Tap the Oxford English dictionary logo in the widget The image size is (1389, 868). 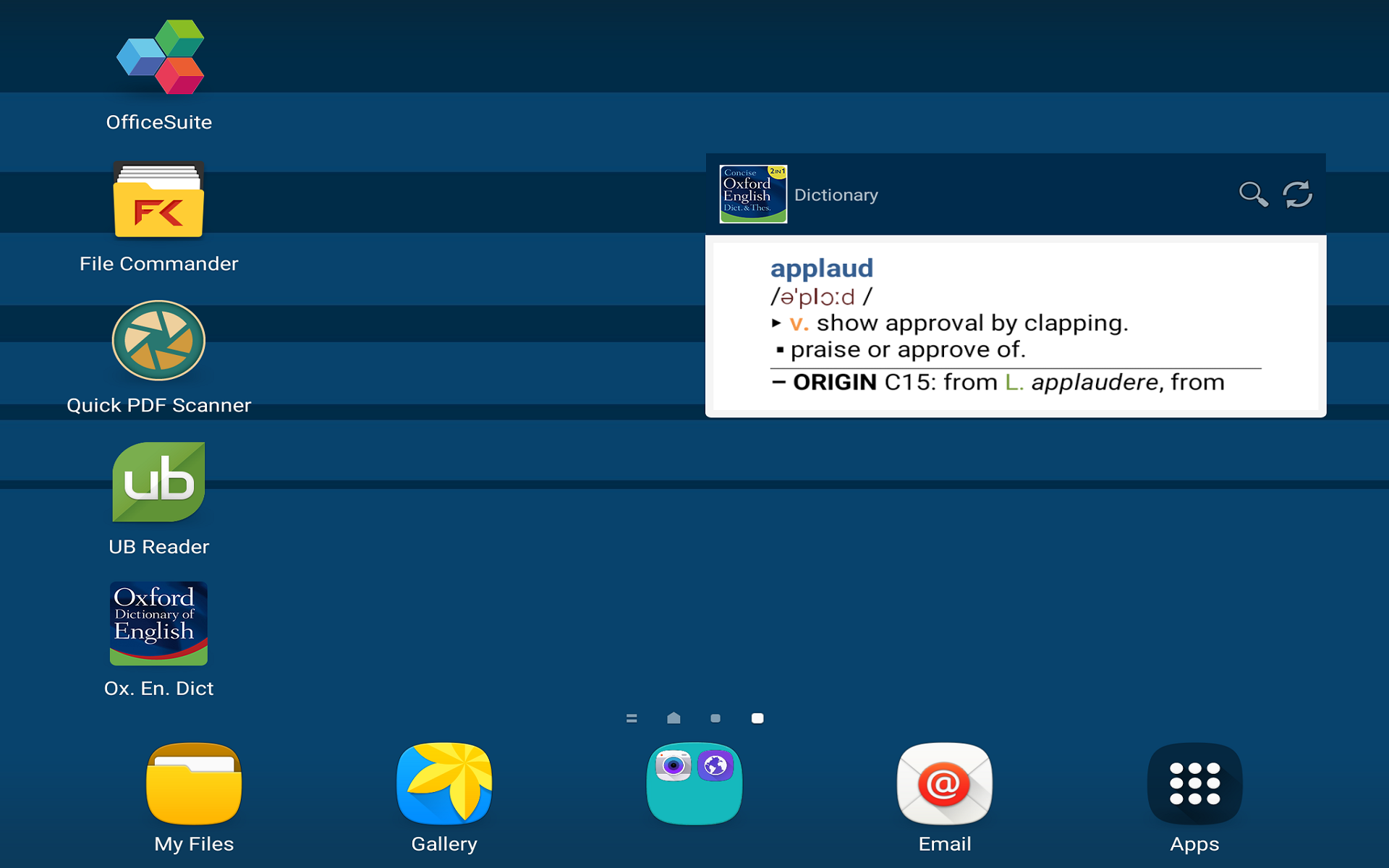752,193
